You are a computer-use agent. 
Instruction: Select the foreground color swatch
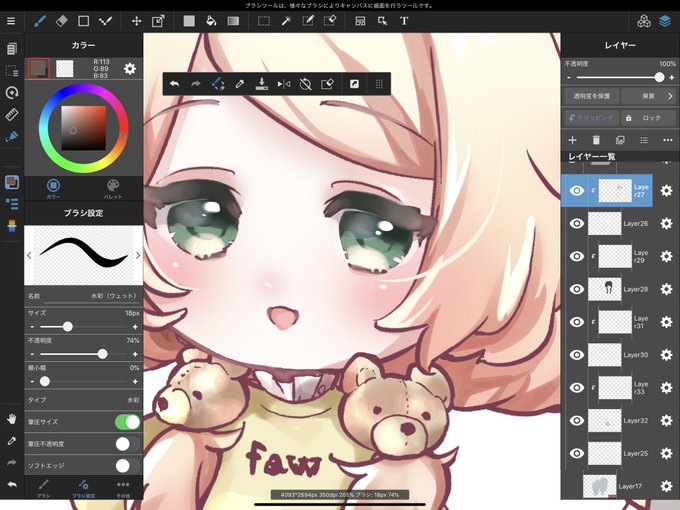[39, 69]
